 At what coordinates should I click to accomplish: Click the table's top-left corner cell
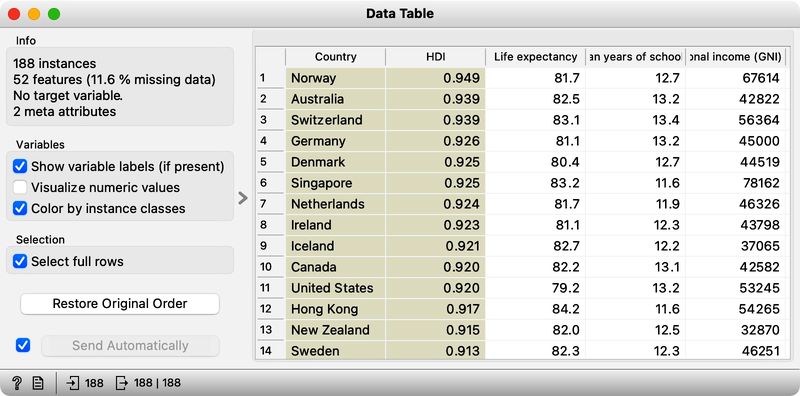(270, 57)
